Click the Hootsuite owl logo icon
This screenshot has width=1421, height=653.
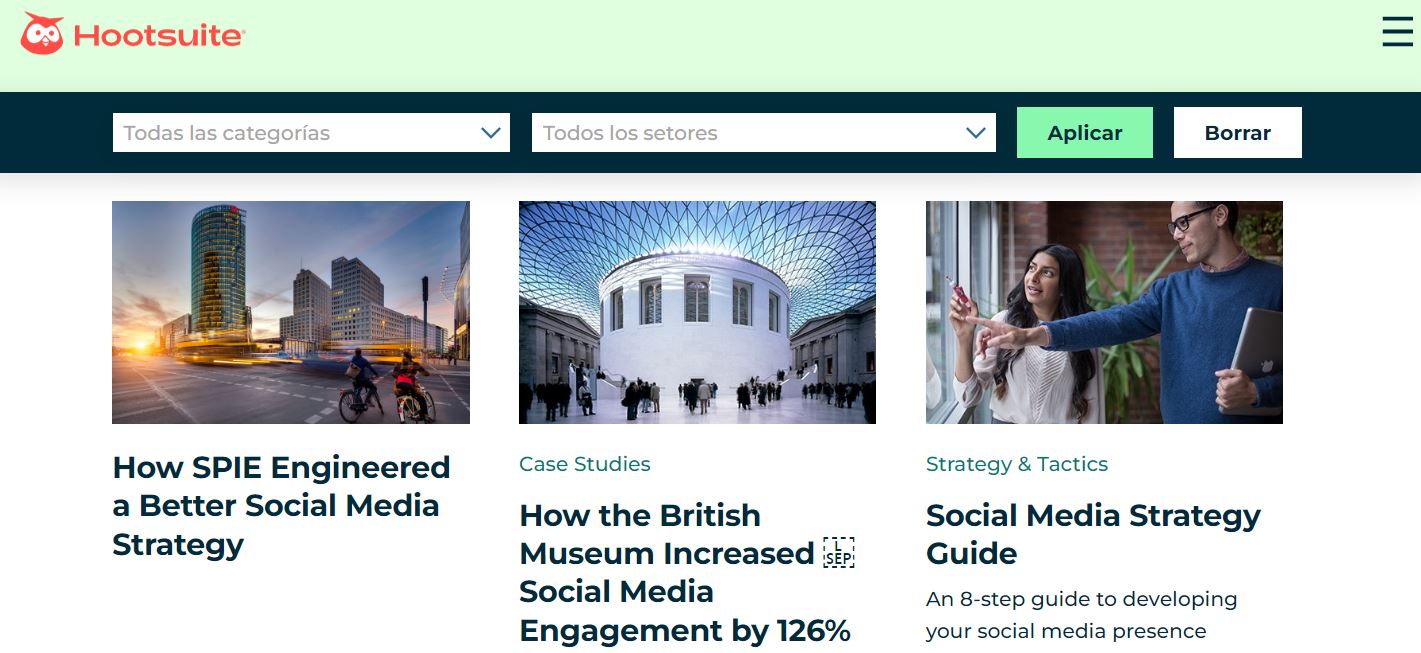(x=42, y=34)
